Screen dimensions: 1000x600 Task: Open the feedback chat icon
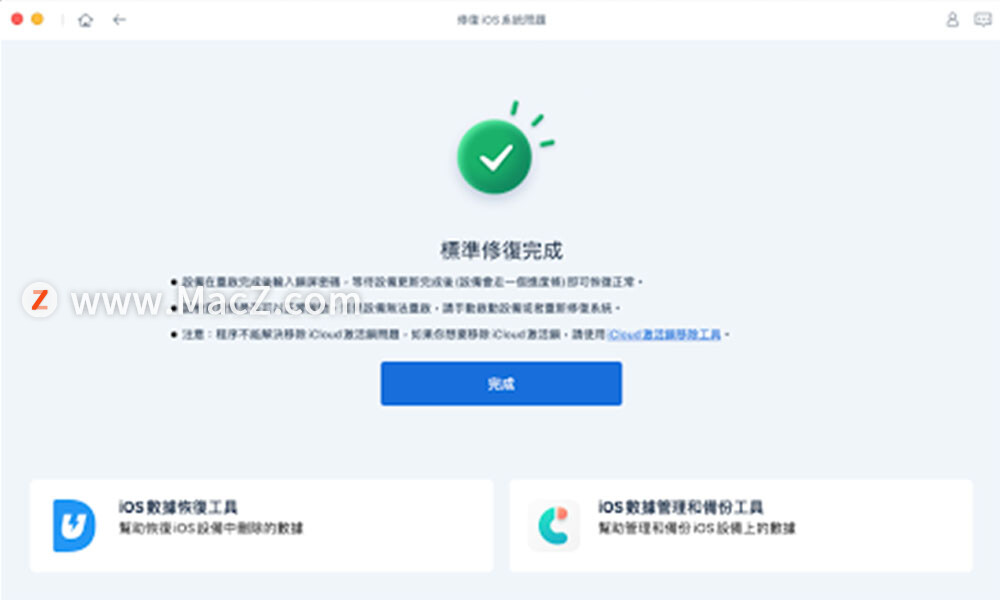point(983,20)
